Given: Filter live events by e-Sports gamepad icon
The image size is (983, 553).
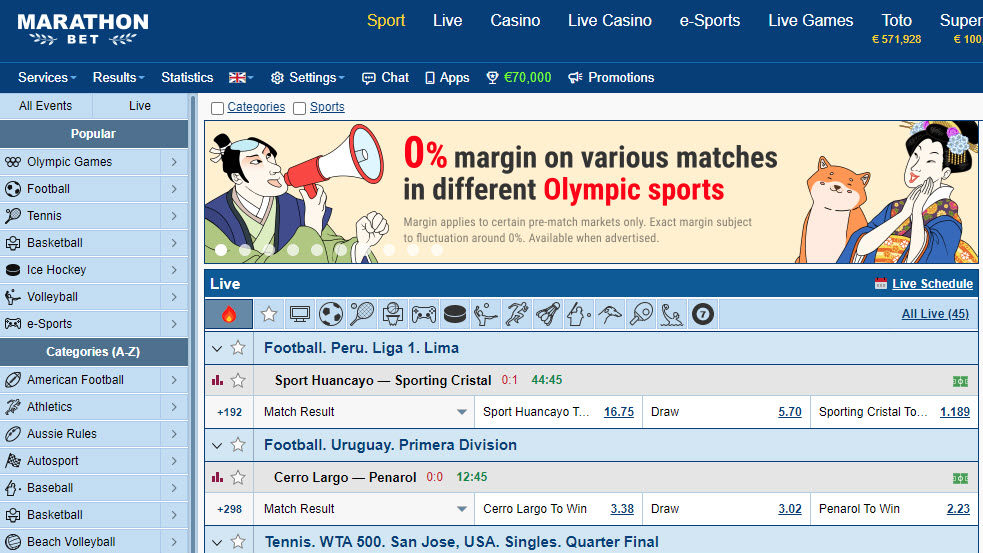Looking at the screenshot, I should [424, 314].
